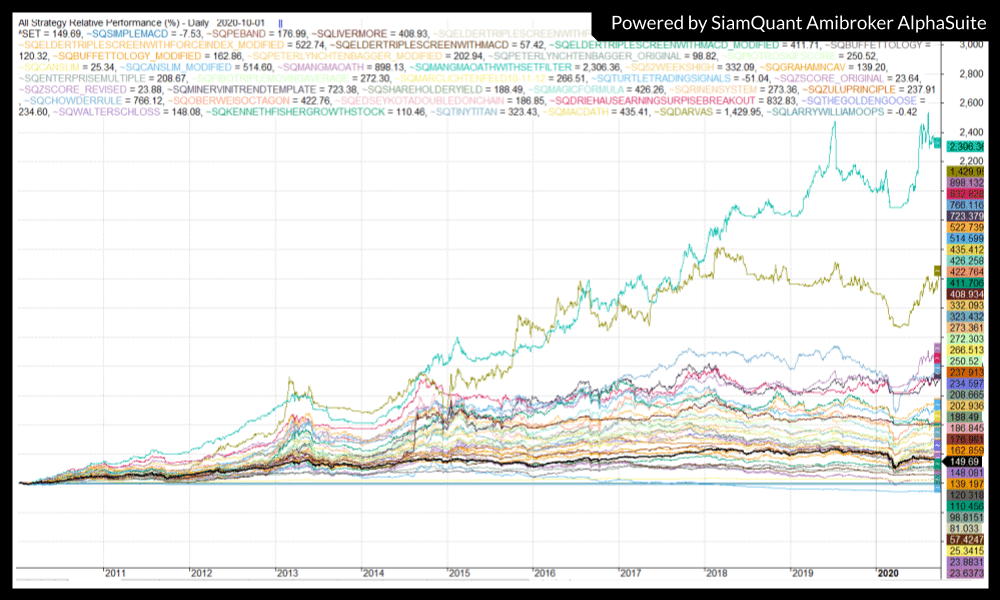Click the blue marker beside date 2020-10-01
Image resolution: width=1000 pixels, height=600 pixels.
click(280, 21)
